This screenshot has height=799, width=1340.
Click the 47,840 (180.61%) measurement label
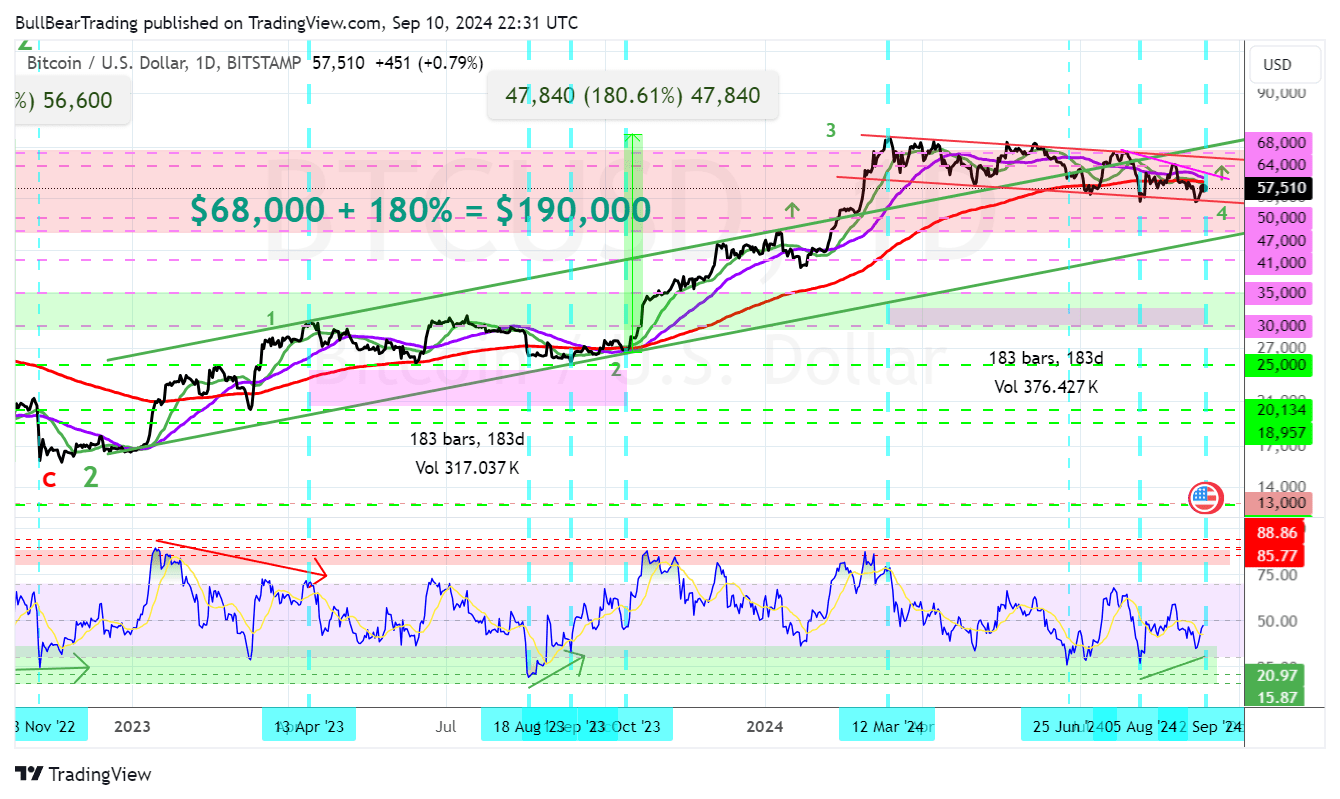pyautogui.click(x=631, y=95)
